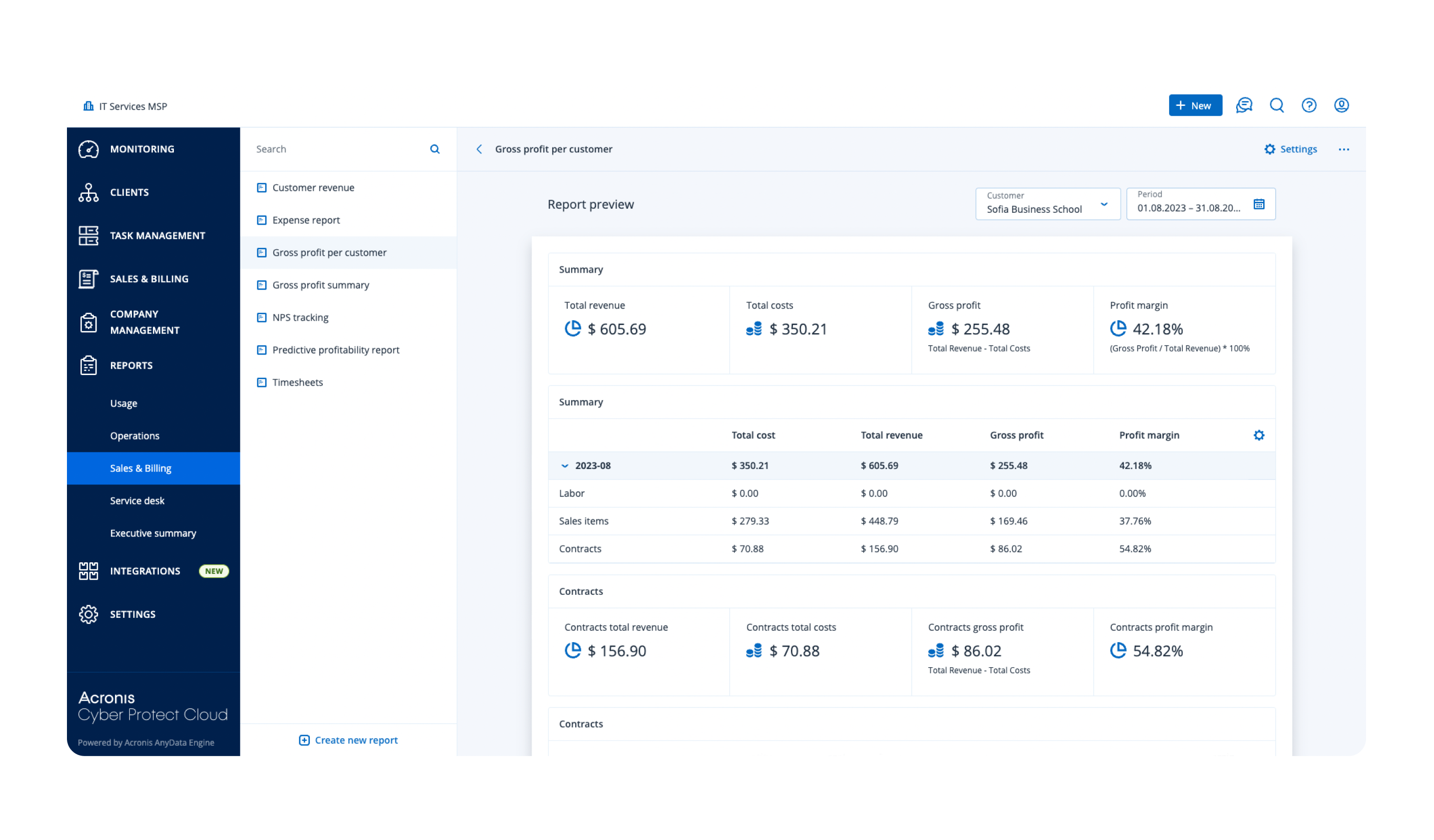Click the calendar icon in Period field
Image resolution: width=1434 pixels, height=840 pixels.
click(x=1259, y=204)
